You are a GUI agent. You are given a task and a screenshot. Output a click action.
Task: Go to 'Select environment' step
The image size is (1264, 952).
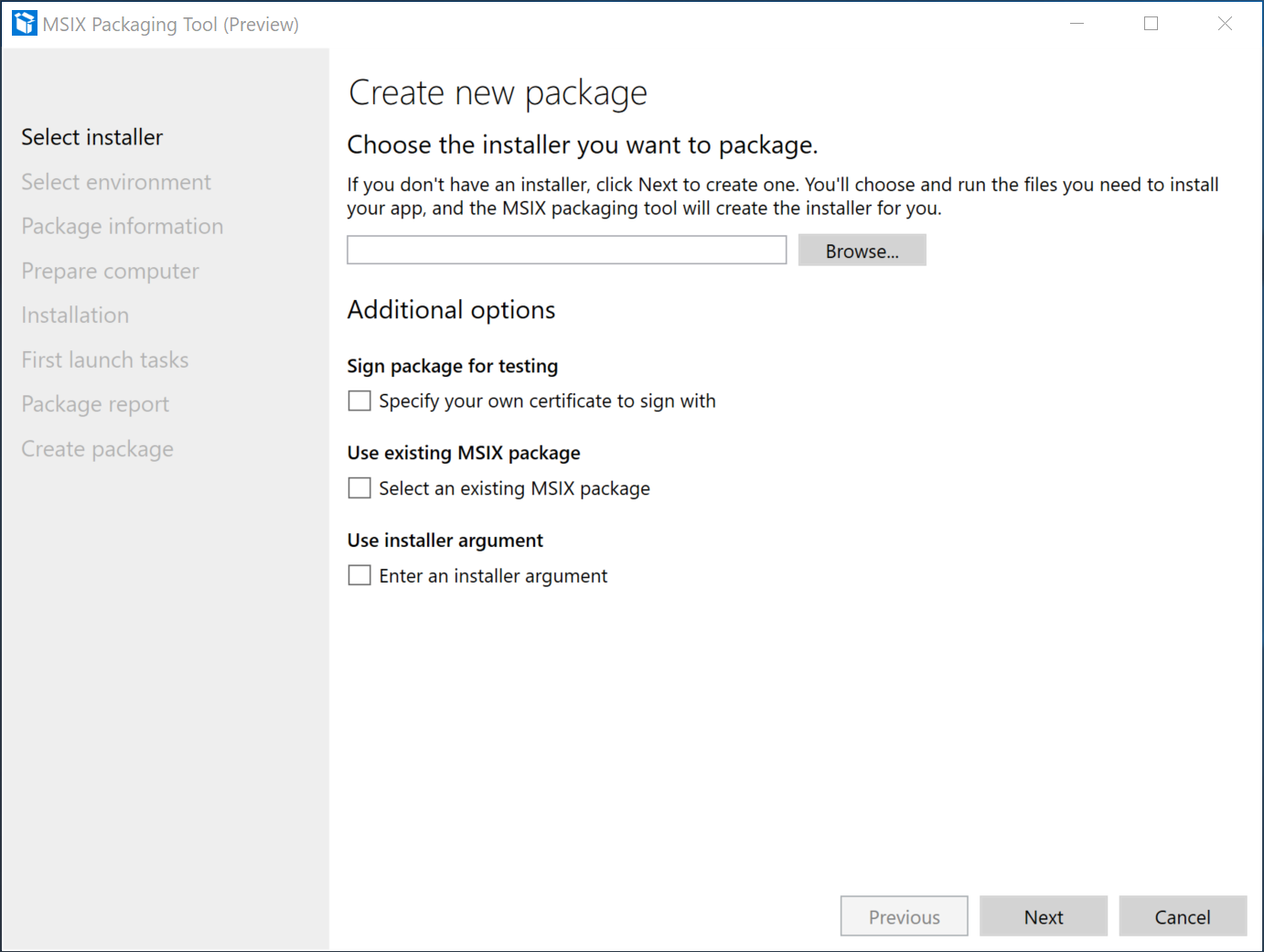pyautogui.click(x=116, y=182)
